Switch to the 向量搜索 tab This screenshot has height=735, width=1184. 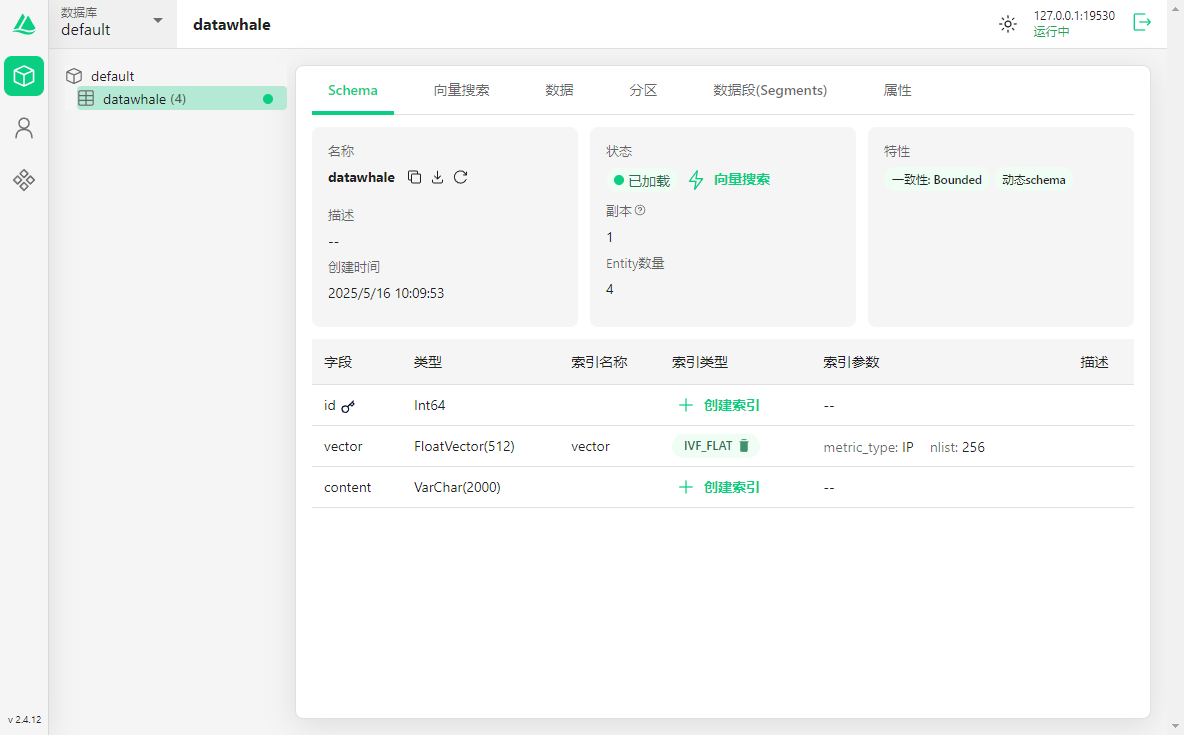tap(461, 90)
